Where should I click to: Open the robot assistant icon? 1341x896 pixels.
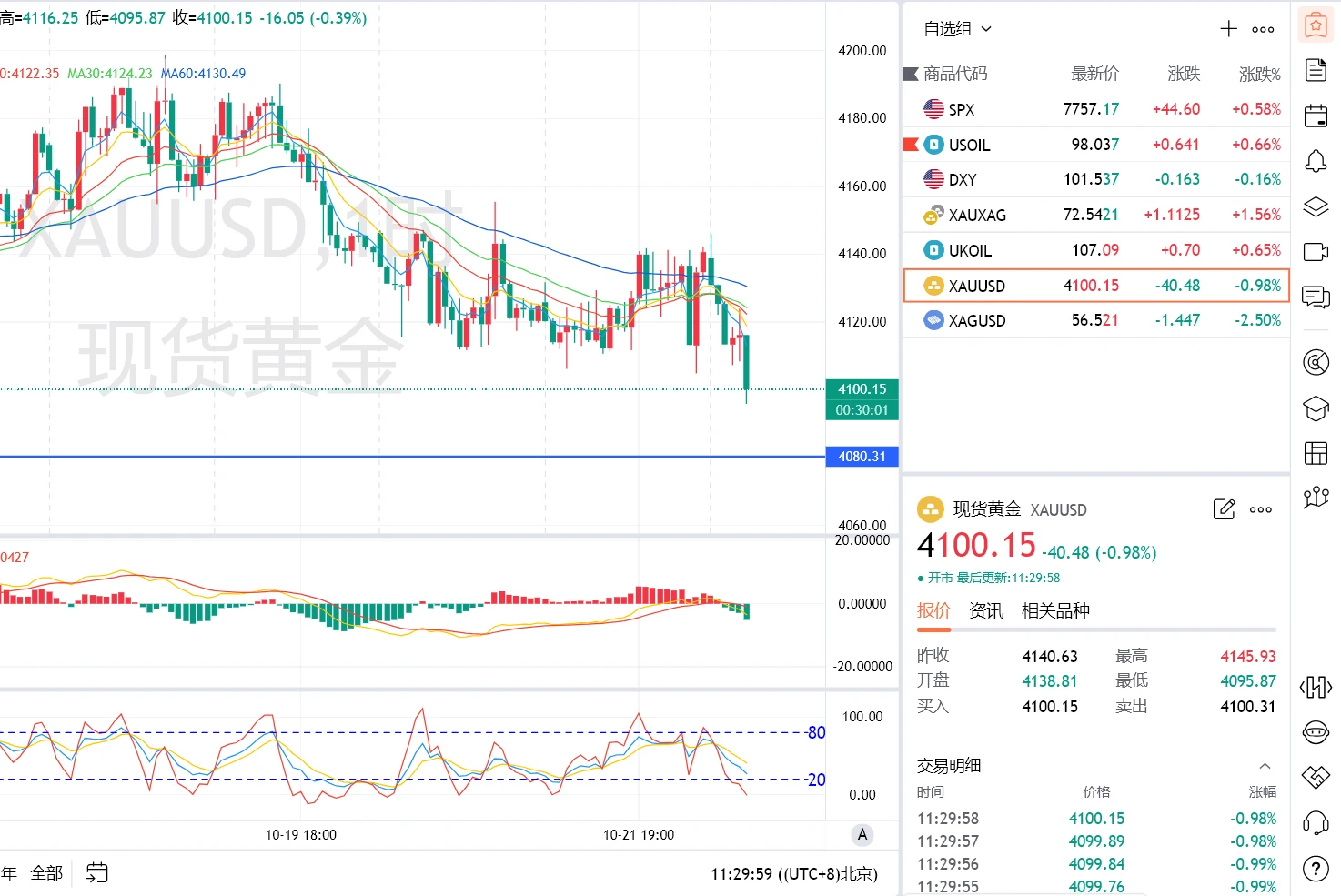coord(1316,731)
